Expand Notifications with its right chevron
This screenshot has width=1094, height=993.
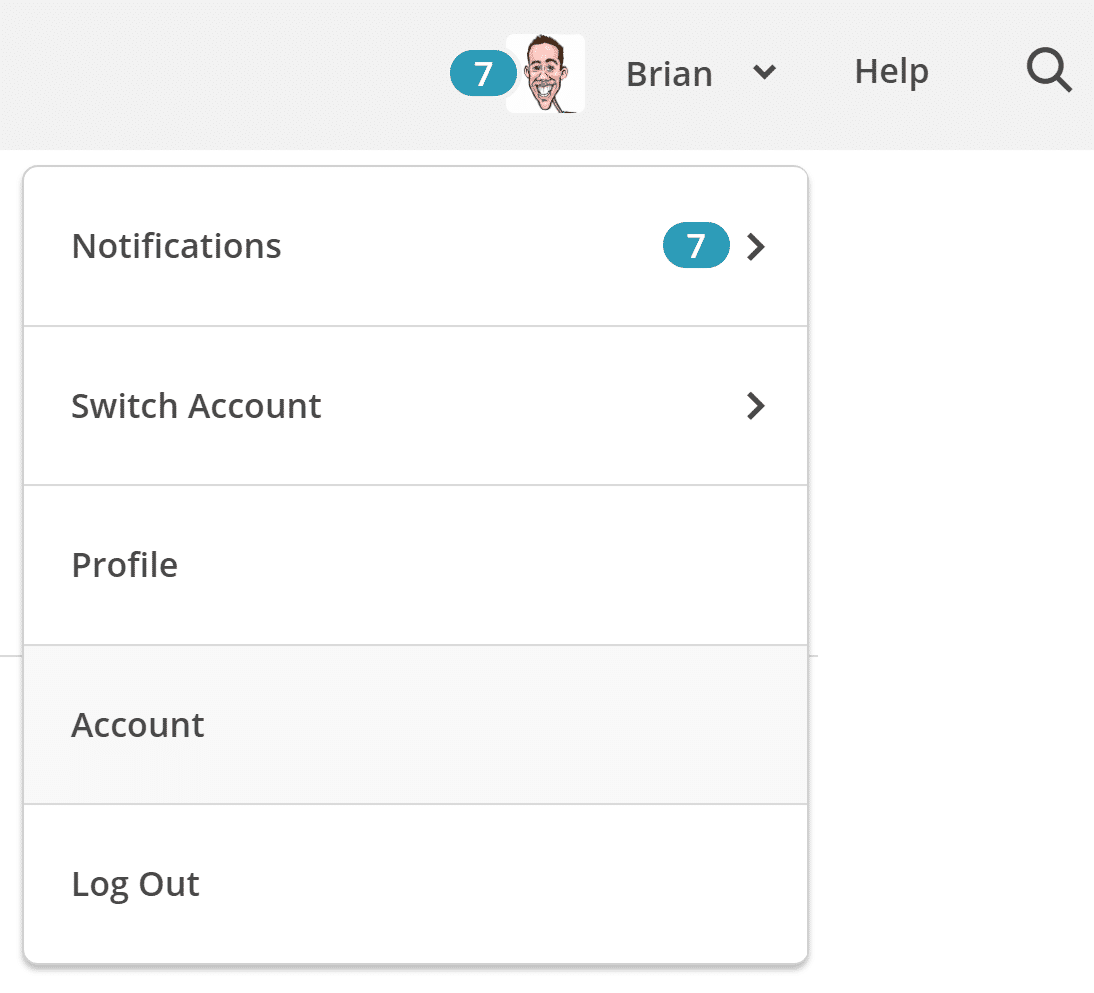coord(757,247)
